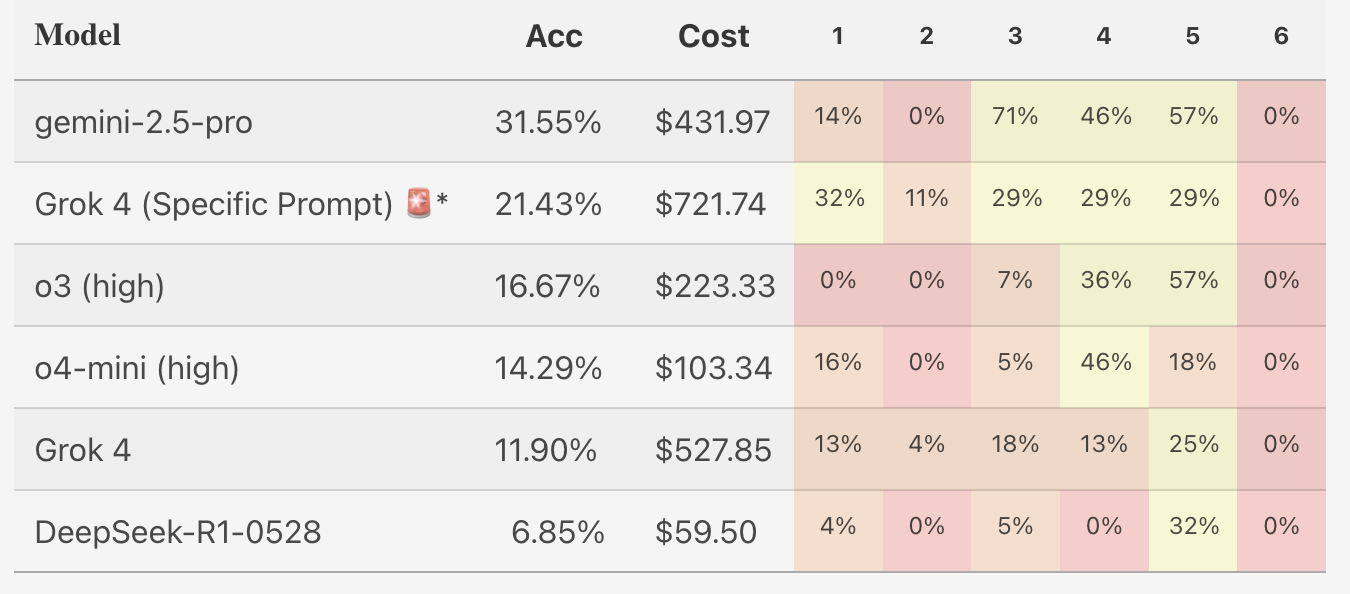
Task: Click the 71% cell for gemini-2.5-pro
Action: coord(1015,117)
